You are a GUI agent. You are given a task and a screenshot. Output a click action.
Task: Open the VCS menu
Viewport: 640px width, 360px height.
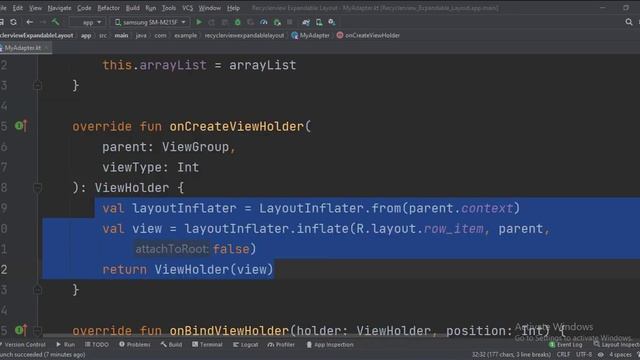click(x=187, y=8)
